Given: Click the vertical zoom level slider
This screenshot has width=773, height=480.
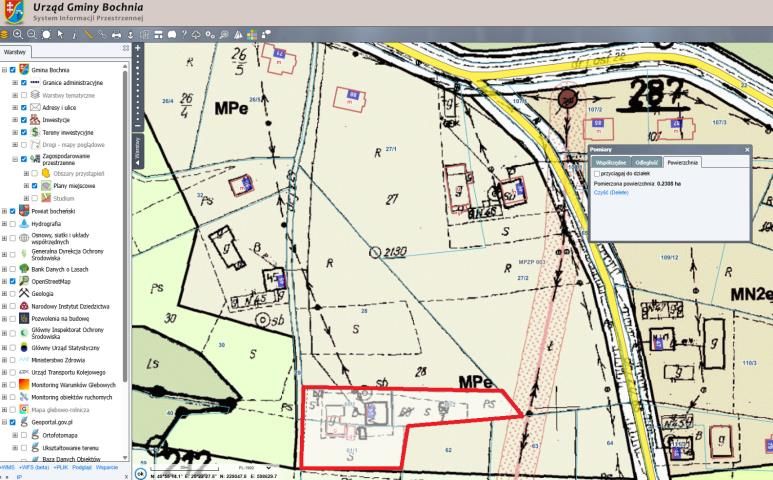Looking at the screenshot, I should pos(138,89).
